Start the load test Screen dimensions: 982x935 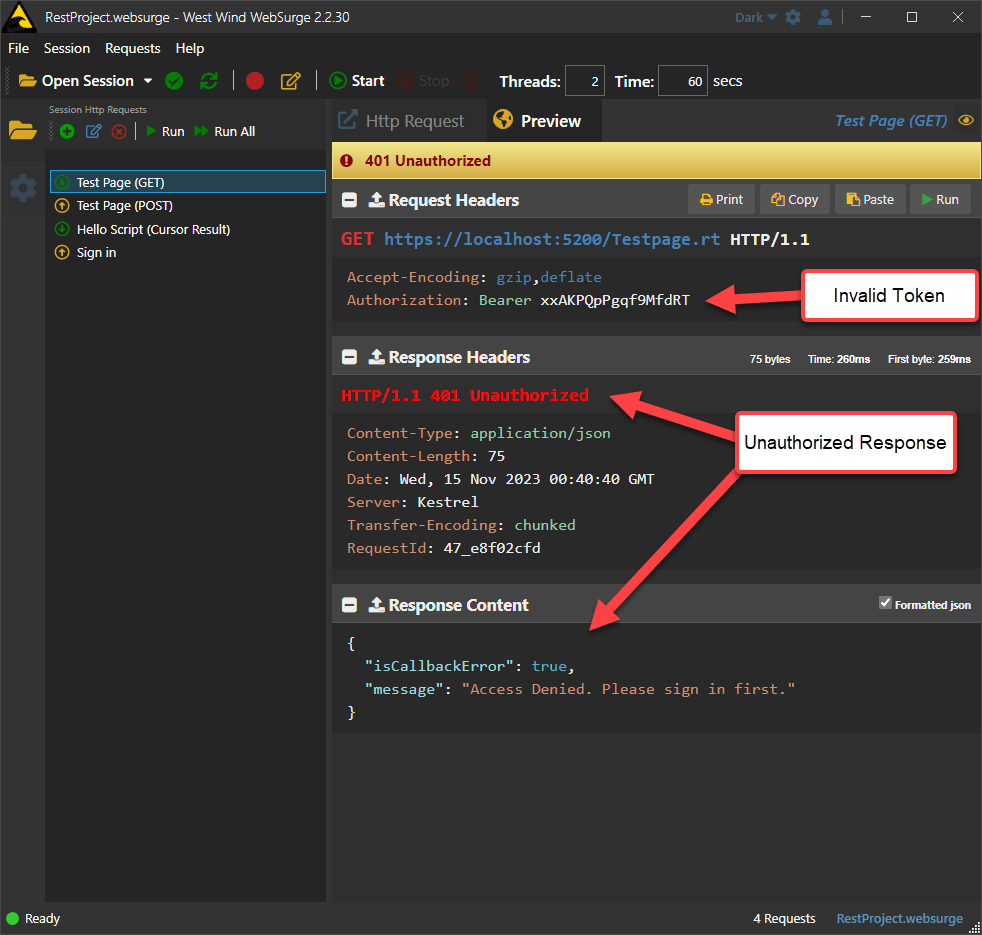[357, 81]
